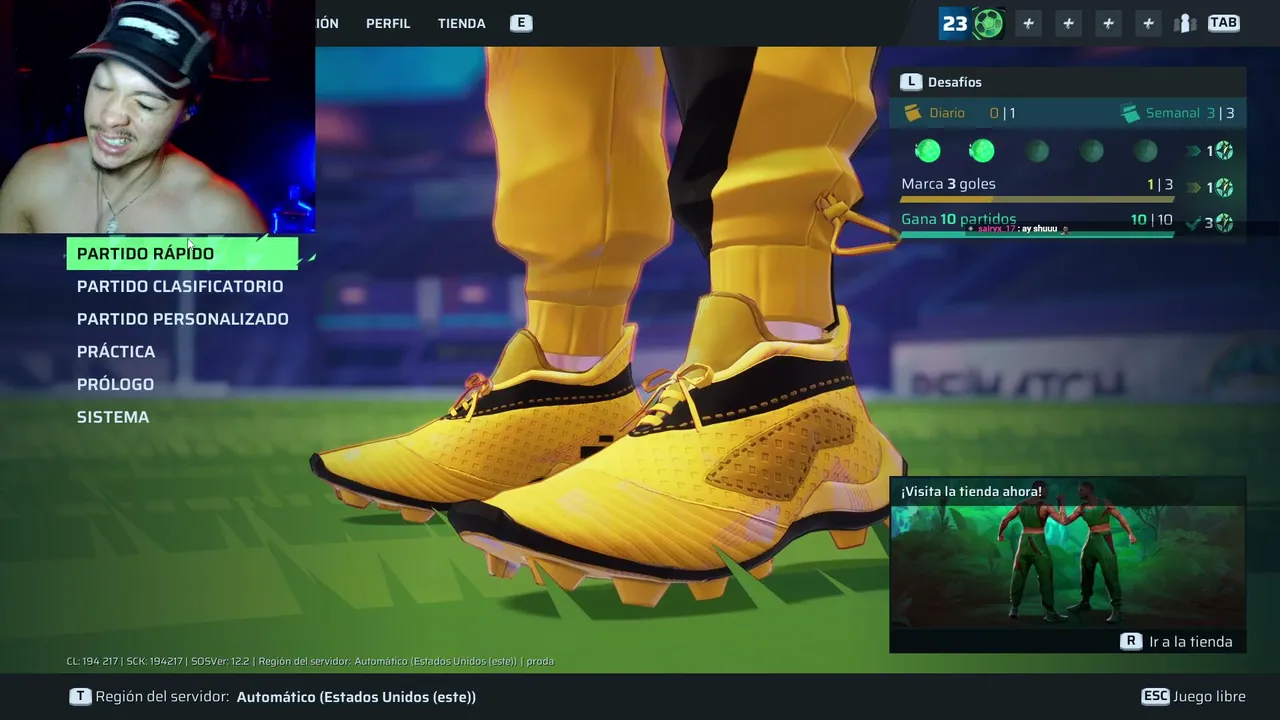Click the R key icon for the store
The width and height of the screenshot is (1280, 720).
point(1131,642)
